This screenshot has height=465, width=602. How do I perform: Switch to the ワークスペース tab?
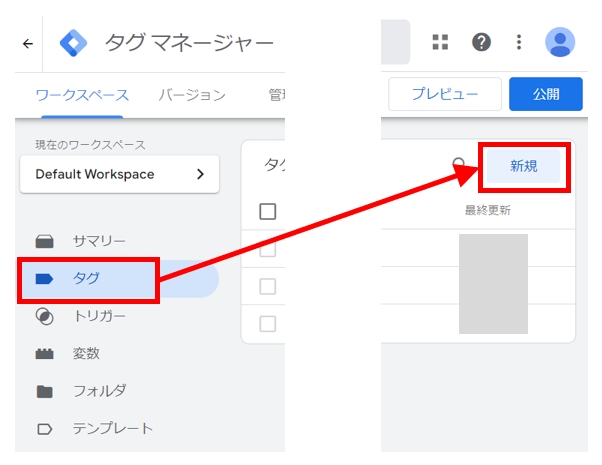[x=82, y=95]
